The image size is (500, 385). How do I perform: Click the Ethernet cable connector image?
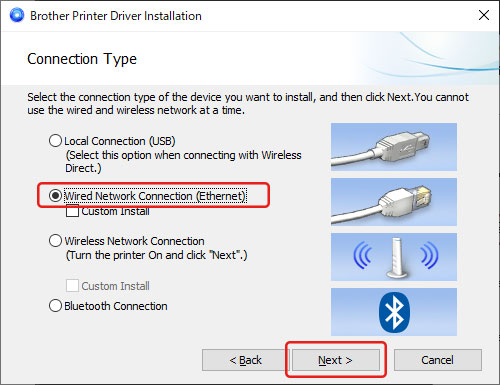coord(394,202)
